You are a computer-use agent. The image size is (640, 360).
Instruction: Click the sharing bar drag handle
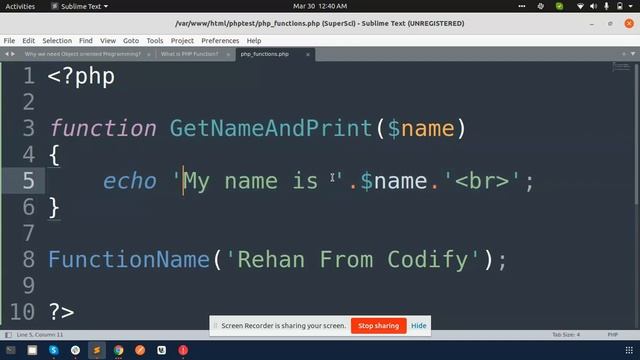pos(215,326)
